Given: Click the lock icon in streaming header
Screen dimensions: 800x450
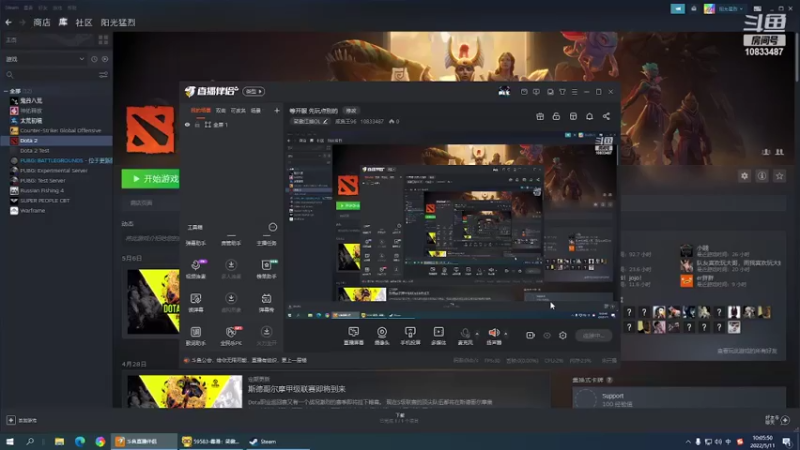Looking at the screenshot, I should pos(556,116).
